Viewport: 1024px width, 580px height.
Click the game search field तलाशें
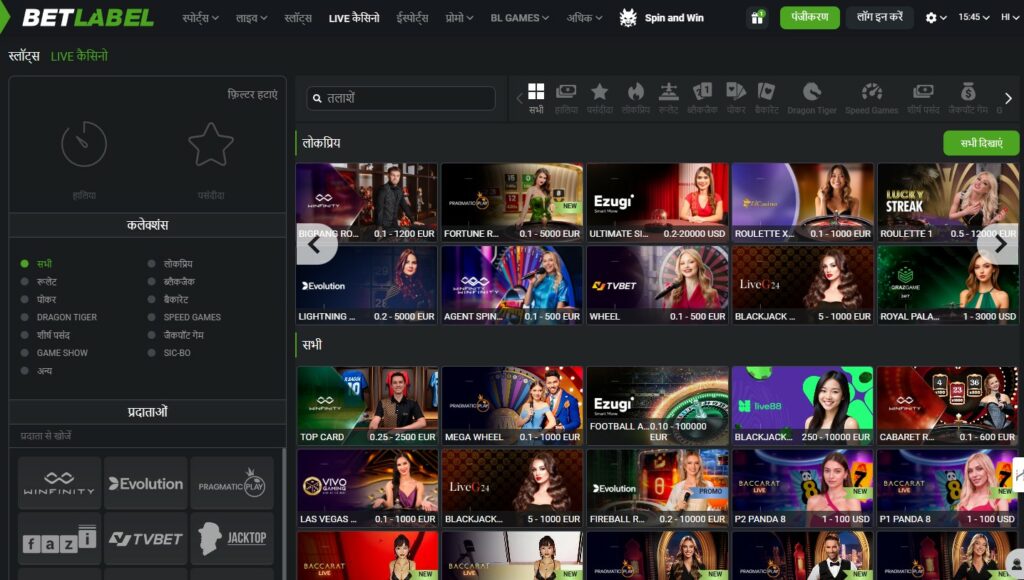click(401, 99)
